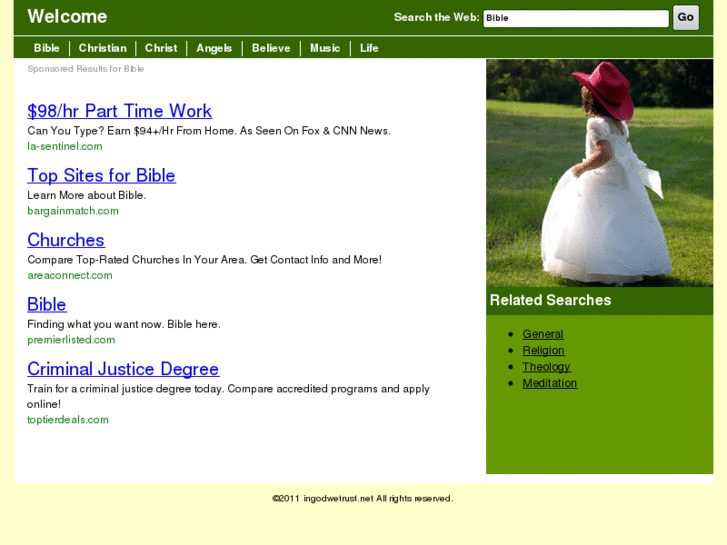Click the girl in red hat photo

click(x=599, y=173)
